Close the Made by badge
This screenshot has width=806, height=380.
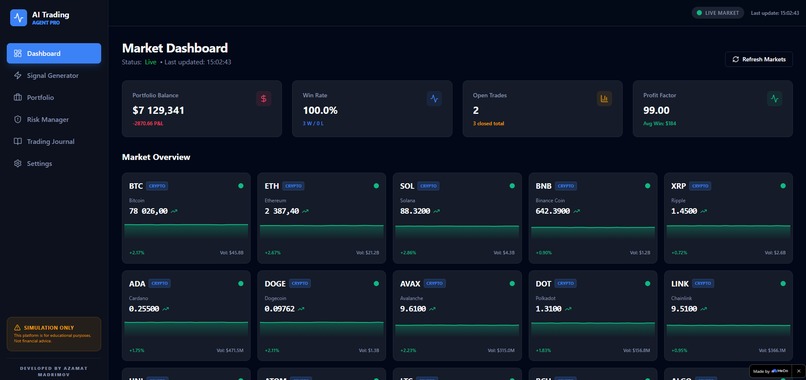click(799, 371)
